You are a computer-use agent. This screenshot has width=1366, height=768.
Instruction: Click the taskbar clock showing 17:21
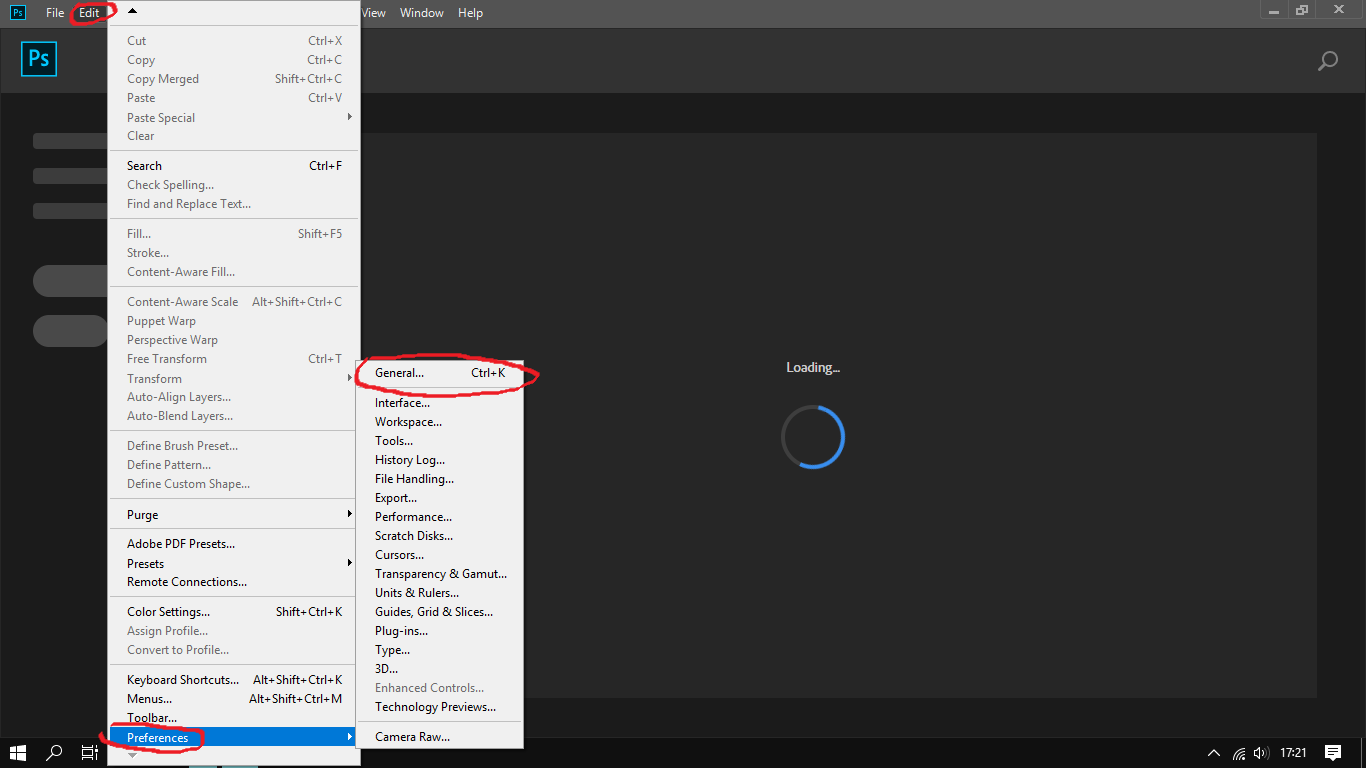click(1296, 753)
